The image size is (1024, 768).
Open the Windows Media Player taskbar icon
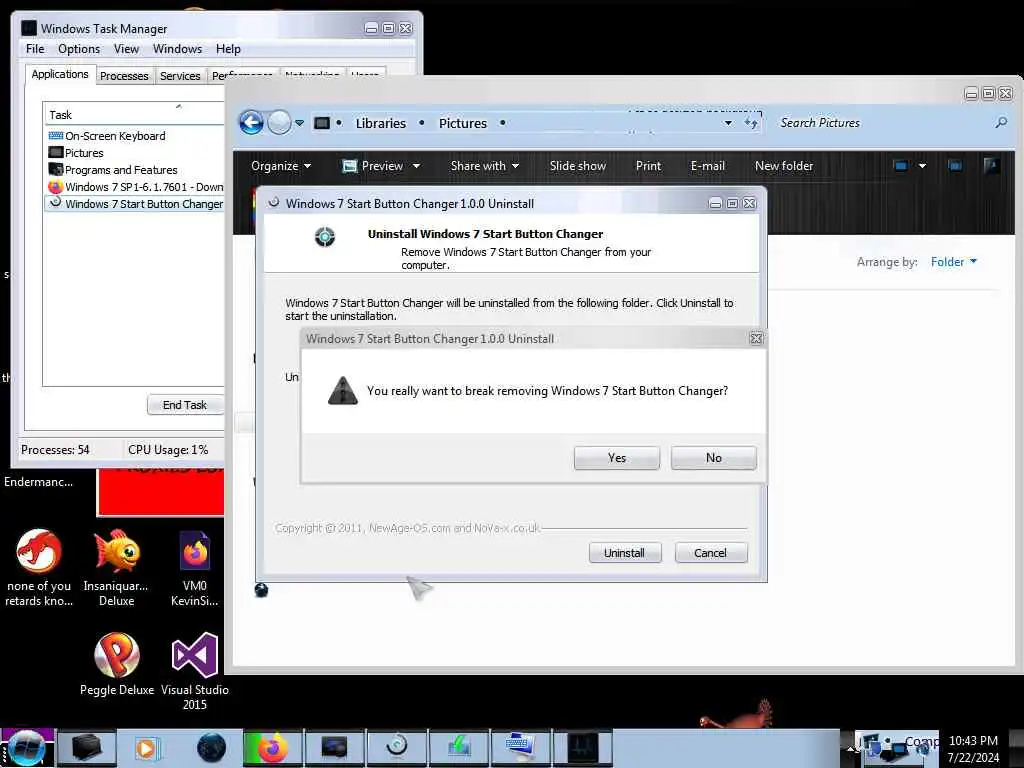point(148,748)
